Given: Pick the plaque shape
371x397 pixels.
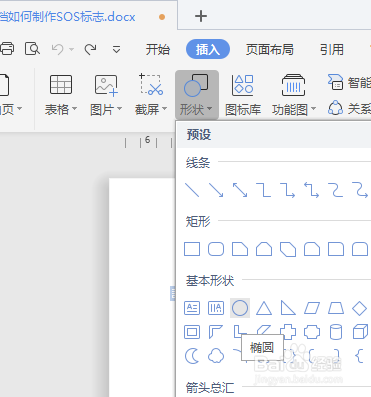Looking at the screenshot, I should [x=312, y=332].
